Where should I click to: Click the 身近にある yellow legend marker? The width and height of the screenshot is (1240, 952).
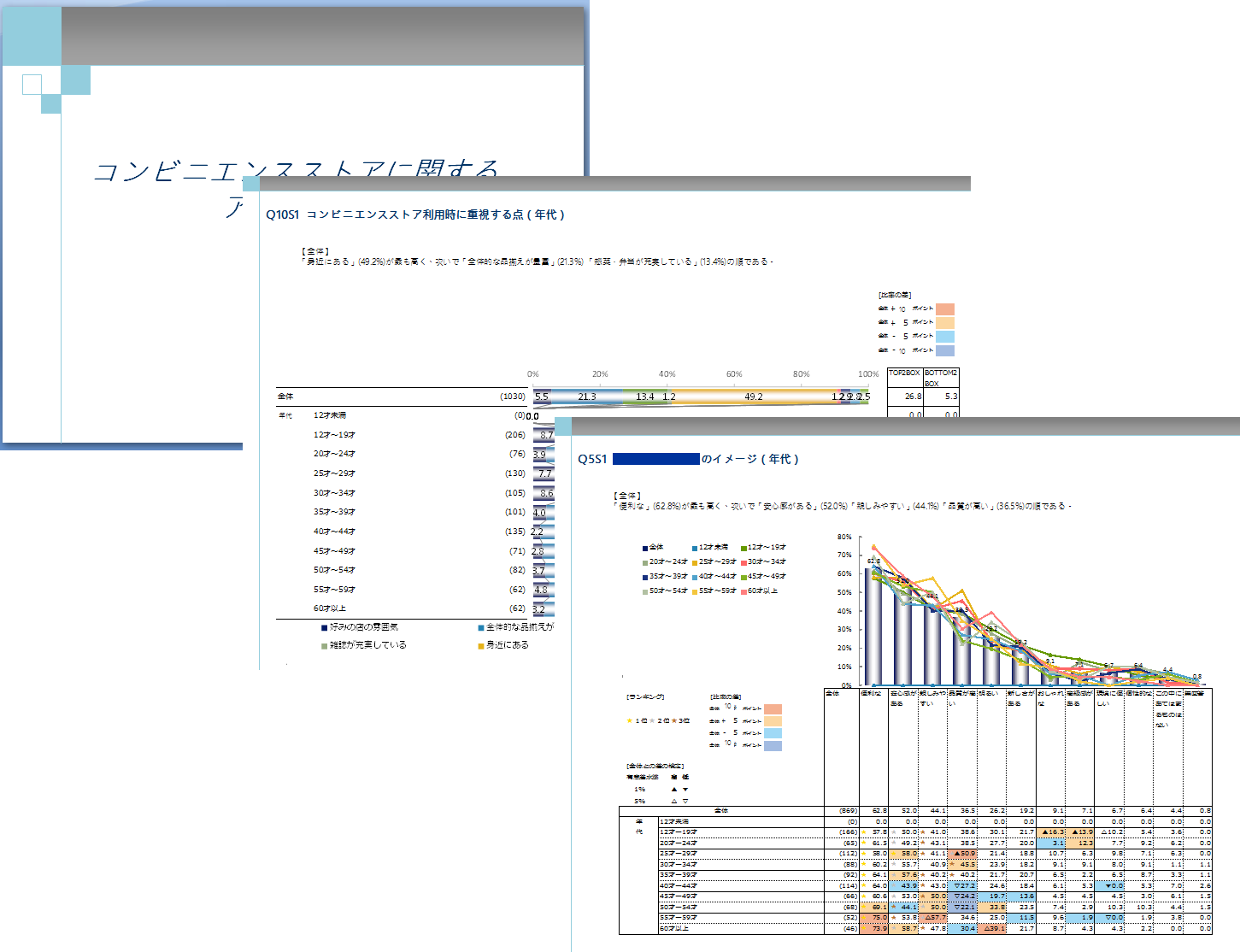point(481,646)
